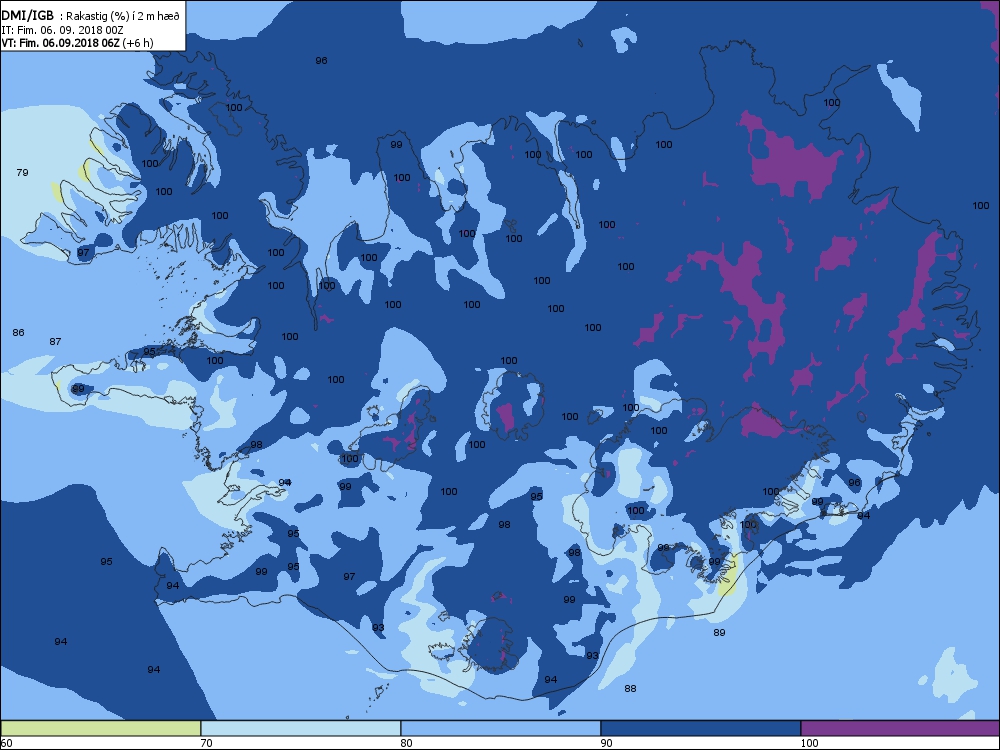The height and width of the screenshot is (750, 1000).
Task: Click the humidity value '86' on the map
Action: (18, 332)
